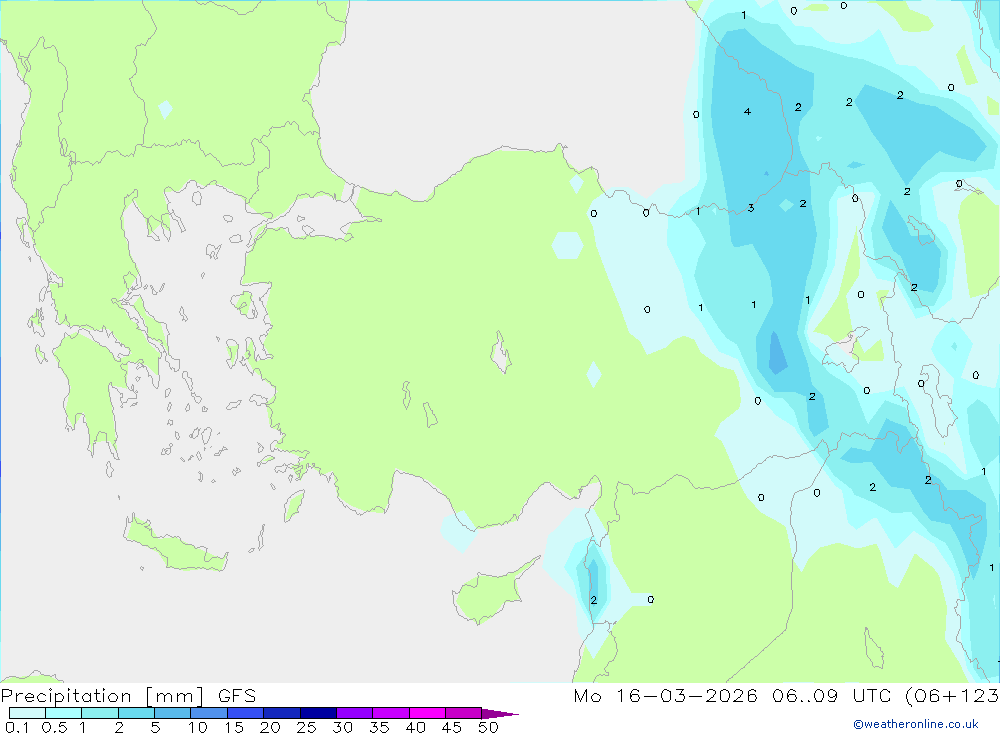
Task: Click the 0.1–0.5 mm legend color swatch
Action: tap(27, 713)
